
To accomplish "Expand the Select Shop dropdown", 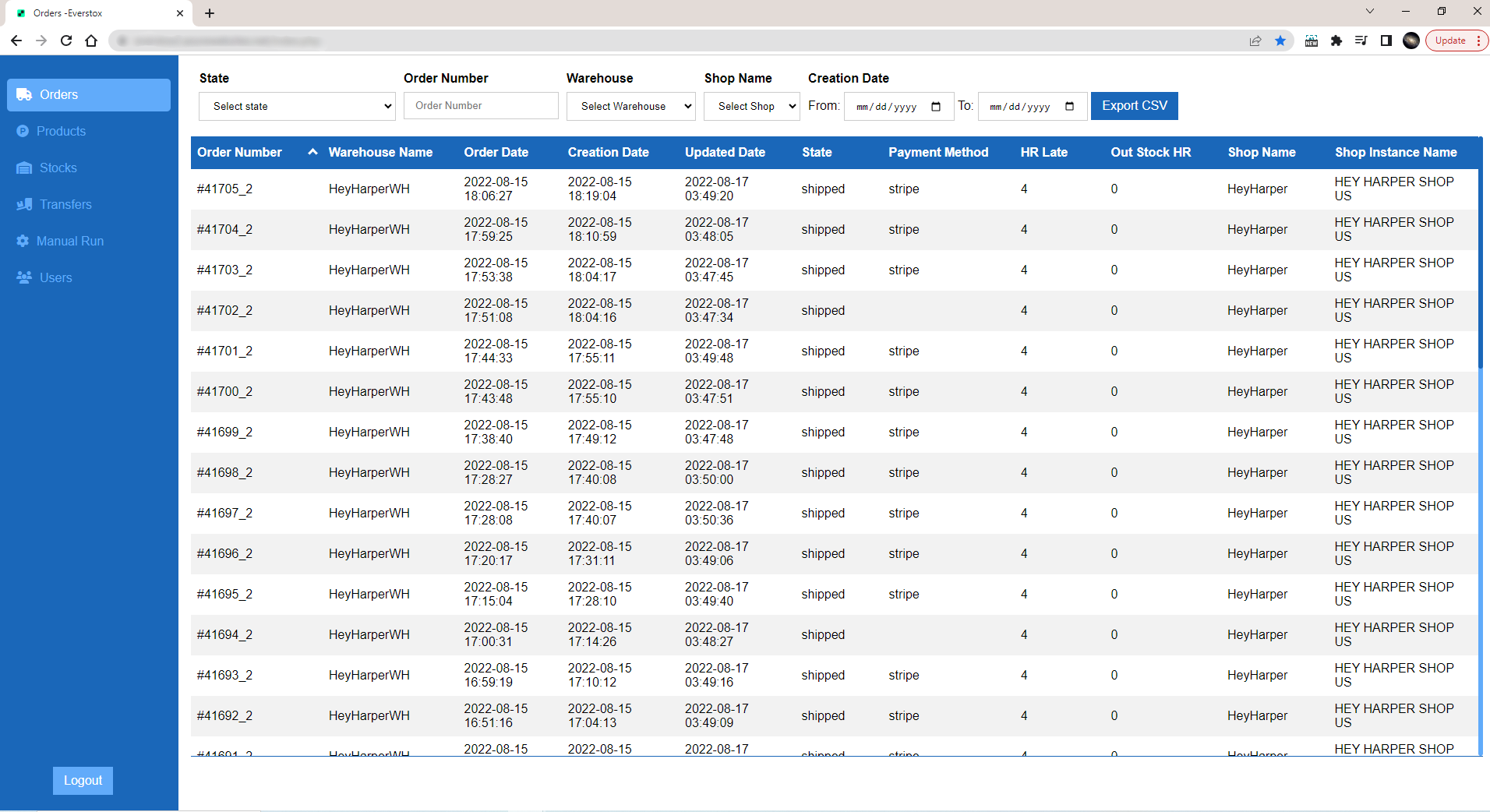I will pos(752,107).
